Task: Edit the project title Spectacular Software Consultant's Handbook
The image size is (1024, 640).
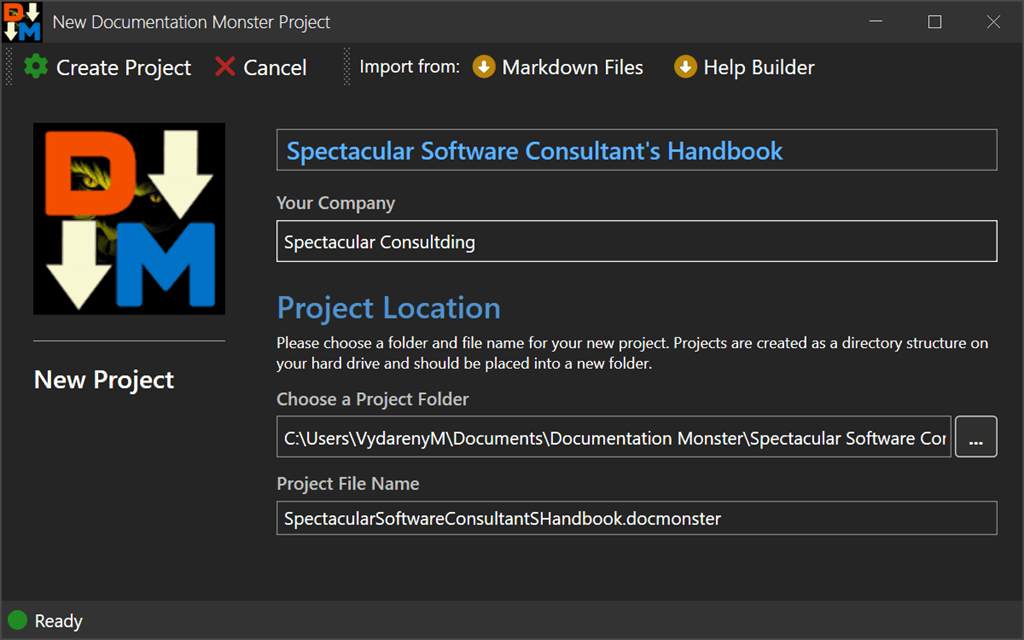Action: coord(636,150)
